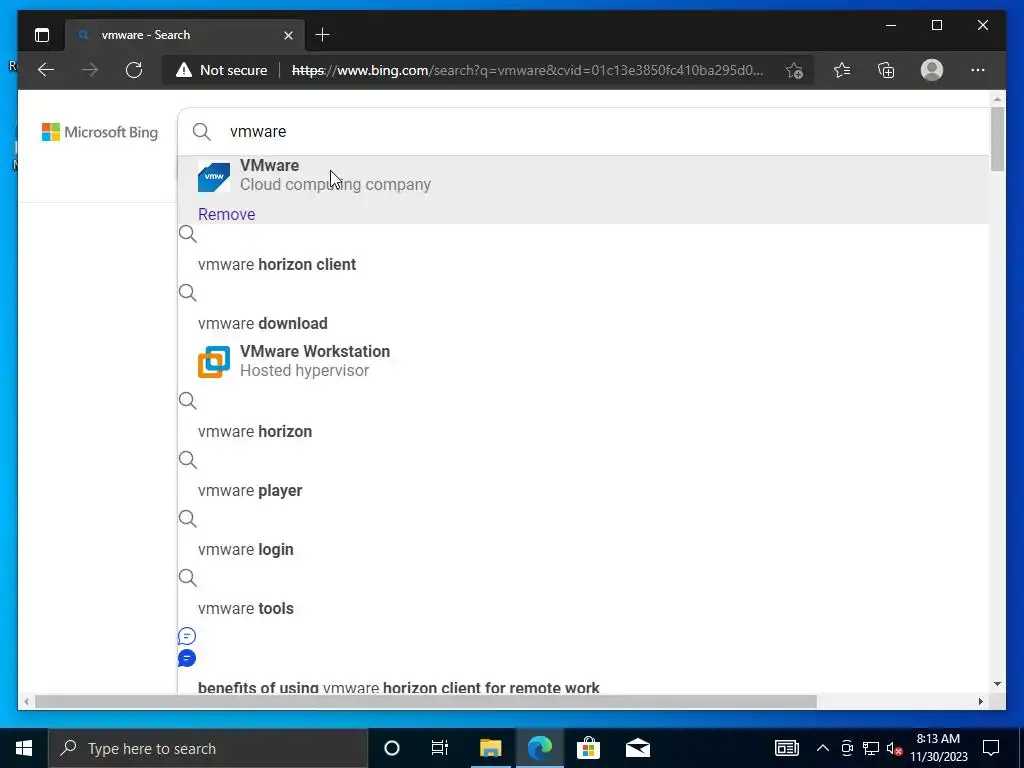
Task: Click the scroll down arrow
Action: 997,684
